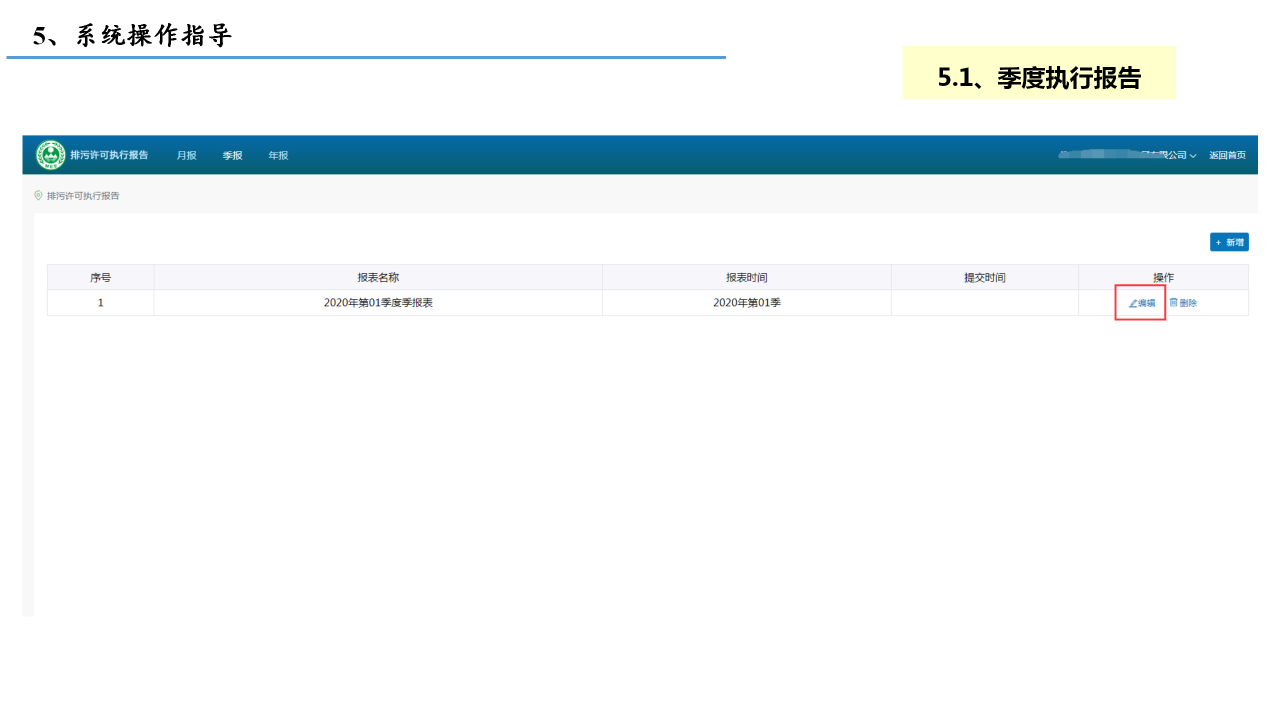Click the 提交时间 column header
1280x720 pixels.
(x=984, y=277)
